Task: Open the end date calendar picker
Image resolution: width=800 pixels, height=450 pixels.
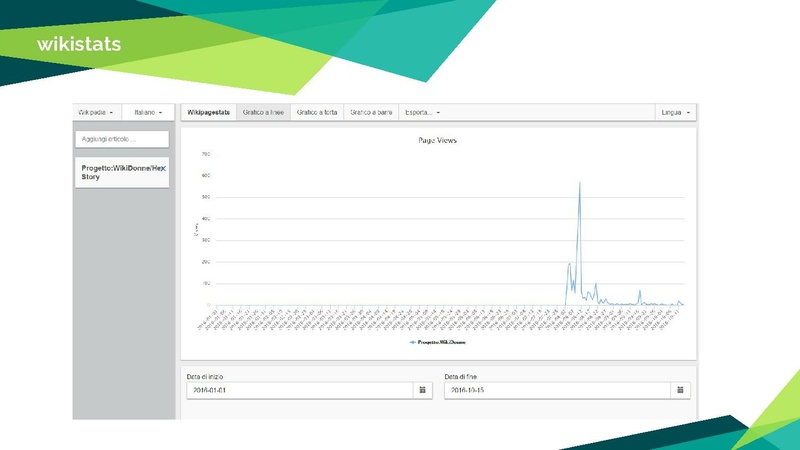Action: tap(680, 390)
